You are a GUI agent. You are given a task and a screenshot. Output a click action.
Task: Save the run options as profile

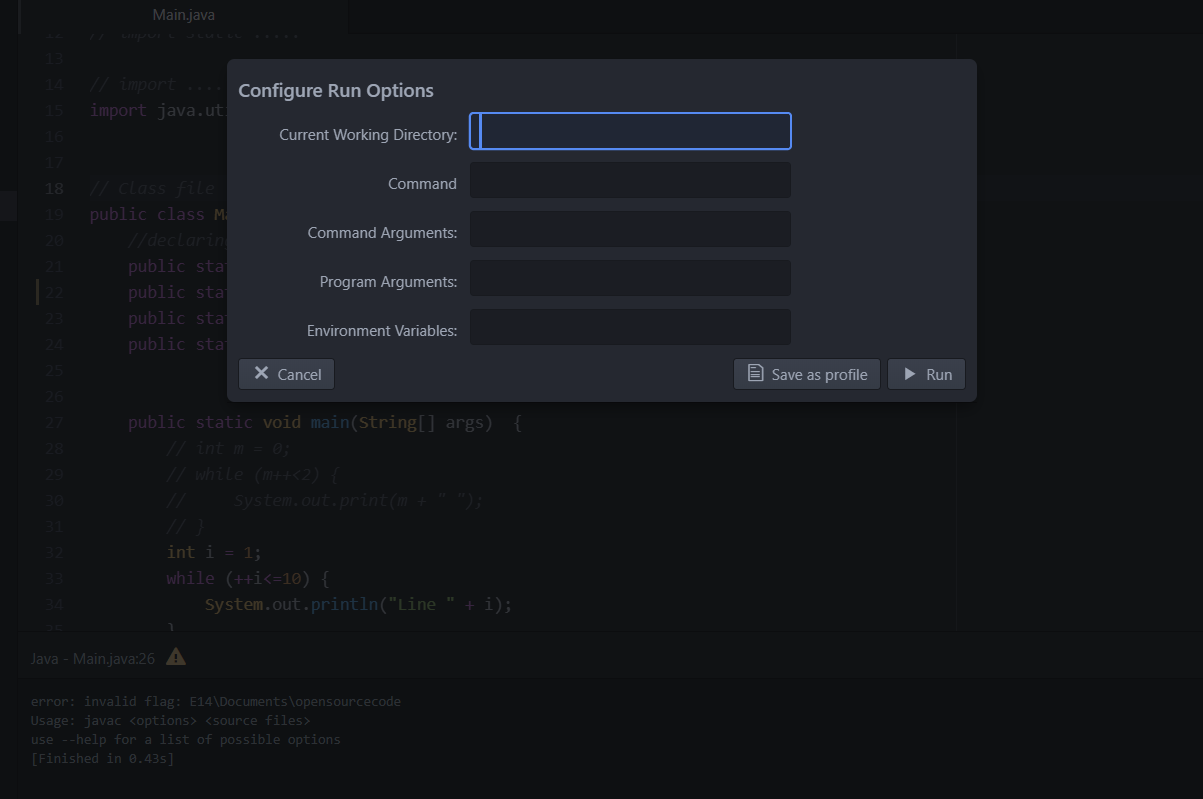(807, 374)
